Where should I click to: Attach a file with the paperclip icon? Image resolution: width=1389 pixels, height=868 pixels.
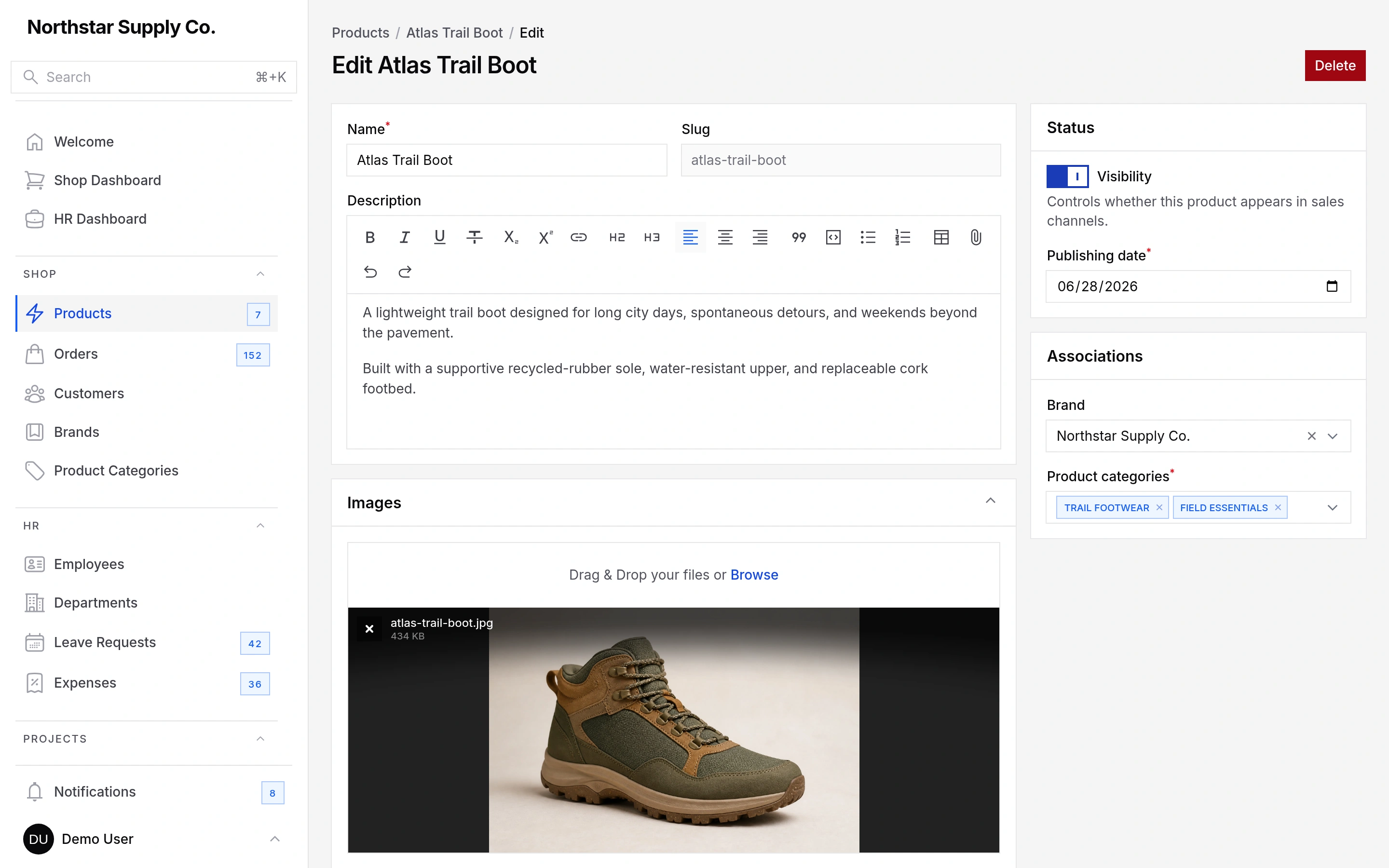[976, 237]
